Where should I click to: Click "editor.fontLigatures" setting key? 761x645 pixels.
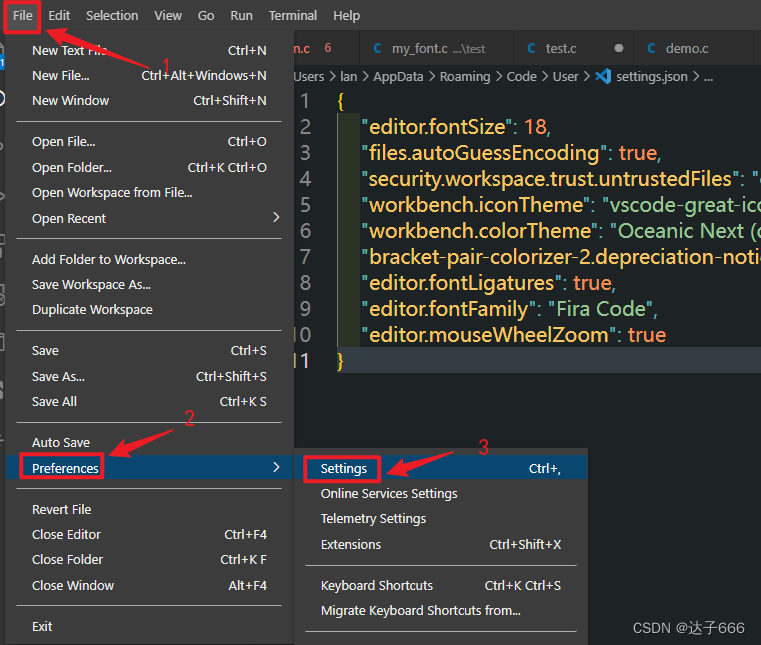tap(462, 283)
